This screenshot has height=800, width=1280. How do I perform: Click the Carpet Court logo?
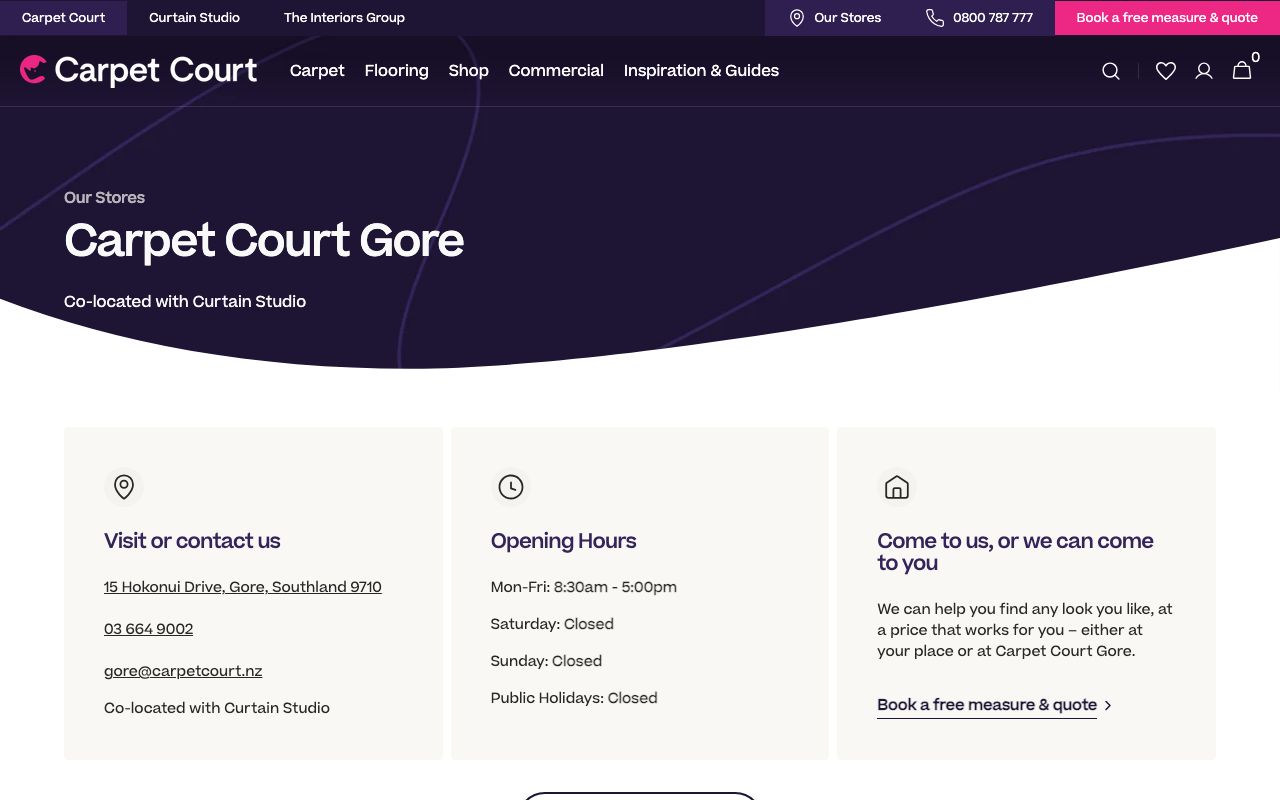coord(138,70)
